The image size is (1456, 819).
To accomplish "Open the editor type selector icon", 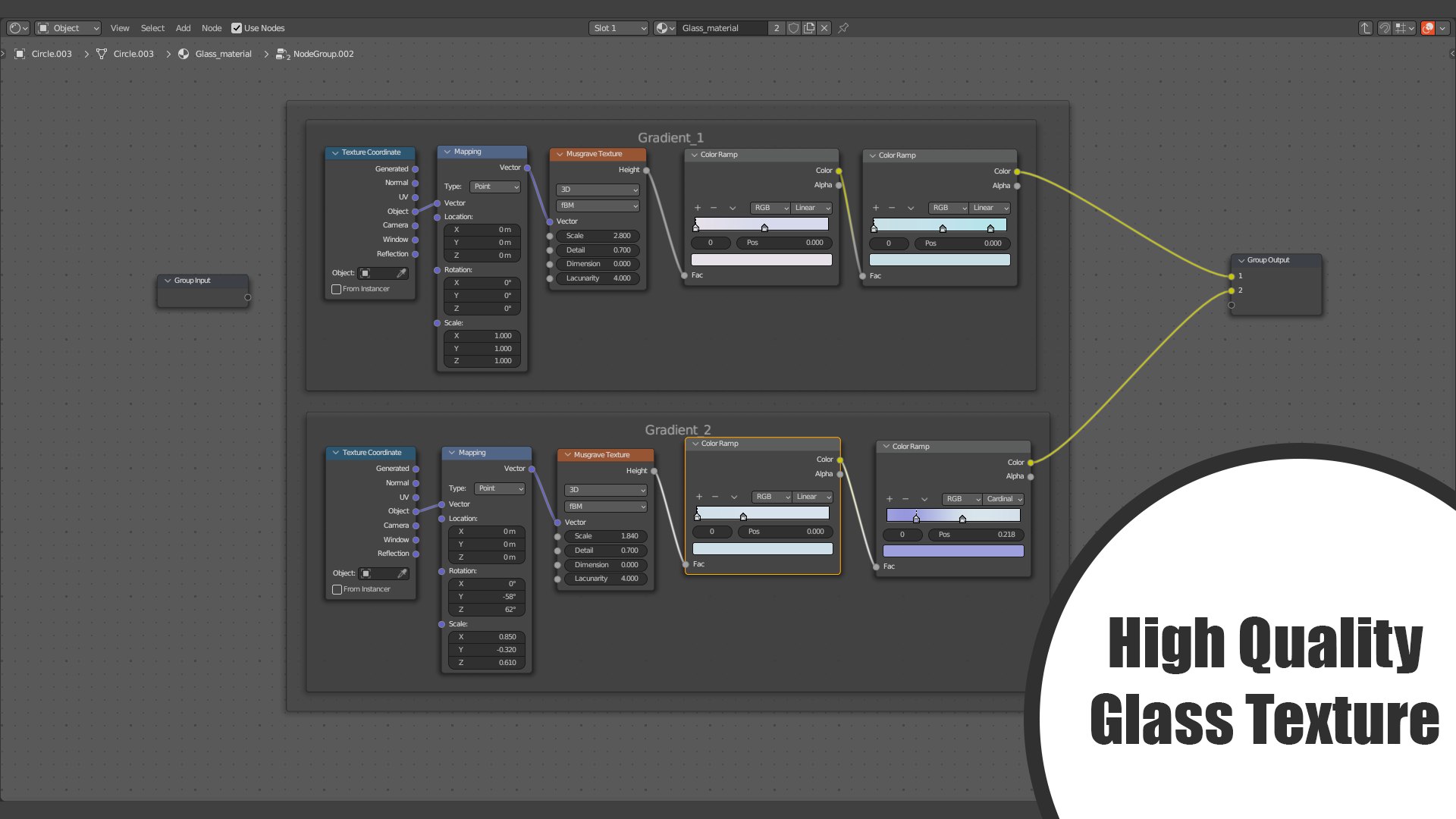I will click(17, 28).
